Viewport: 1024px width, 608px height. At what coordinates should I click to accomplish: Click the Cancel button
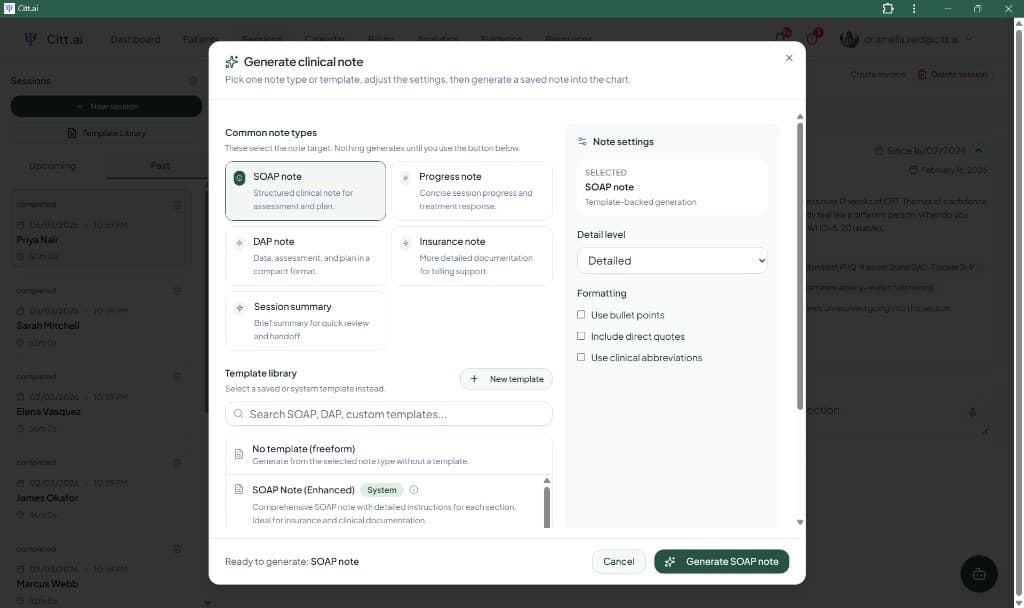coord(618,562)
